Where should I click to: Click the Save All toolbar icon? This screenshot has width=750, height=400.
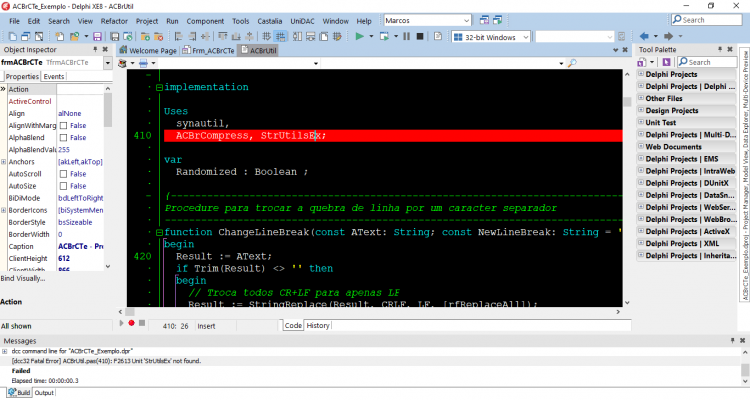click(115, 36)
